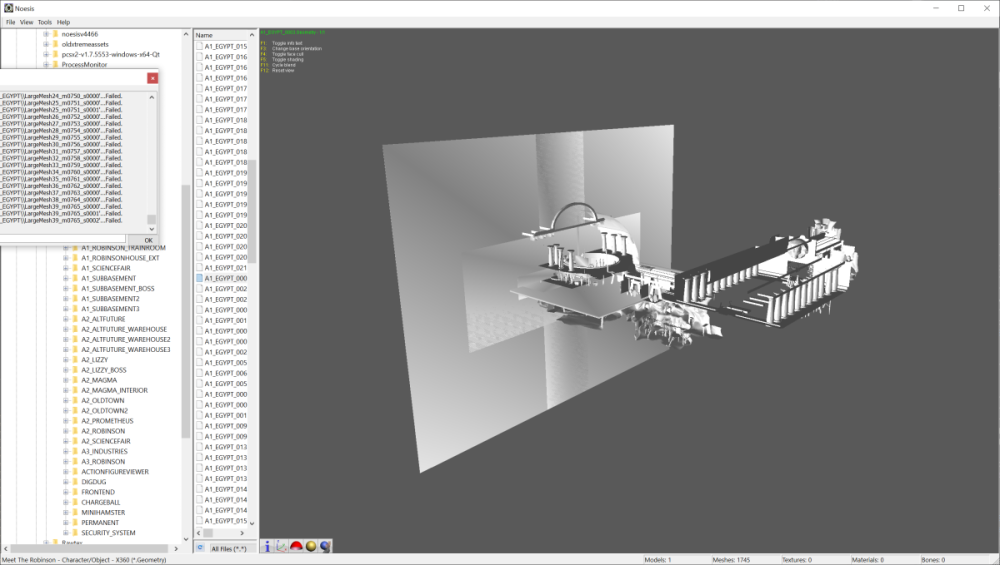Click the yellow sphere icon in the viewer toolbar
1000x565 pixels.
(x=311, y=546)
